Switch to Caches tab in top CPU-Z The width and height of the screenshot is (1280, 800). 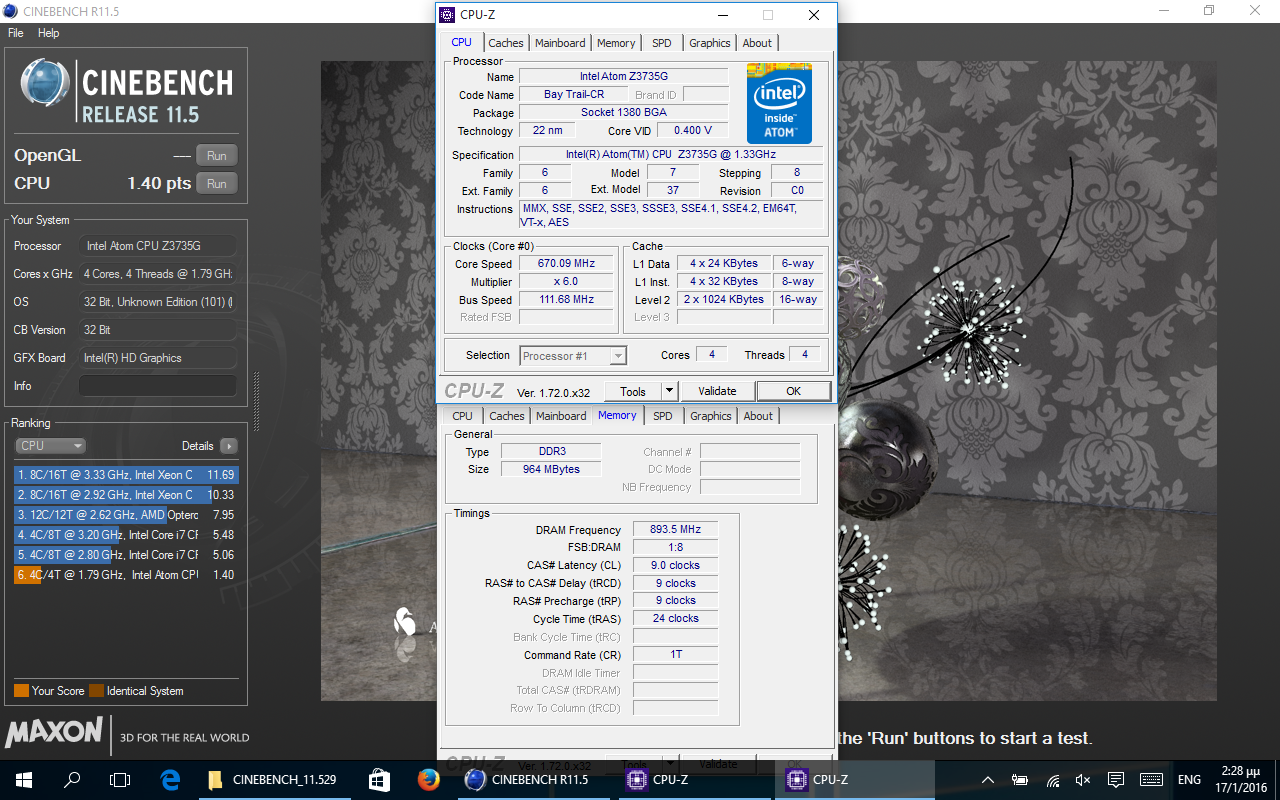(x=506, y=43)
